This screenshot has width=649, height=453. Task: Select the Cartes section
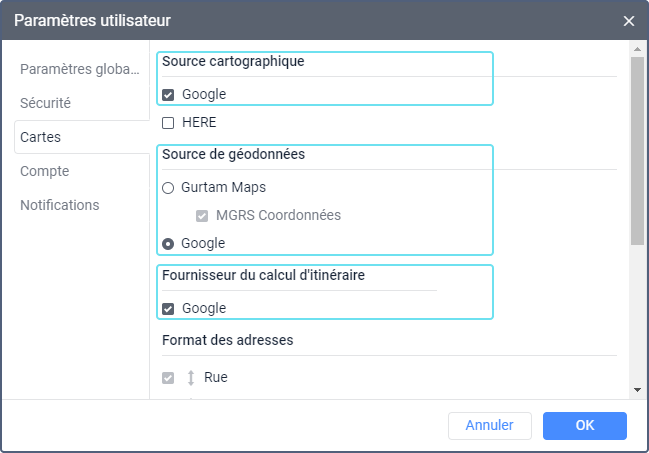[39, 137]
